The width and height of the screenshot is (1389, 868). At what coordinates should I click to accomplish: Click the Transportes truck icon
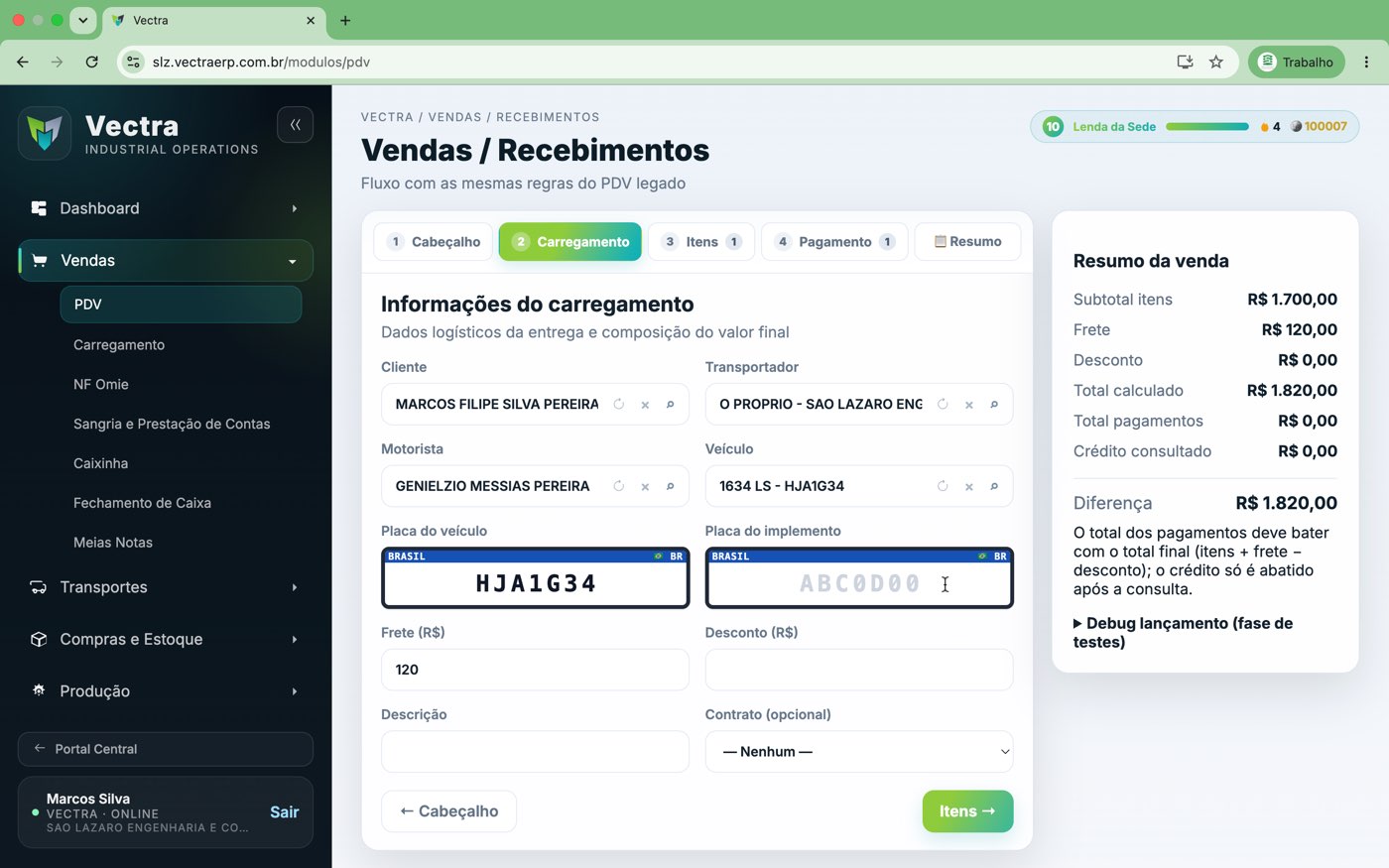click(x=39, y=587)
